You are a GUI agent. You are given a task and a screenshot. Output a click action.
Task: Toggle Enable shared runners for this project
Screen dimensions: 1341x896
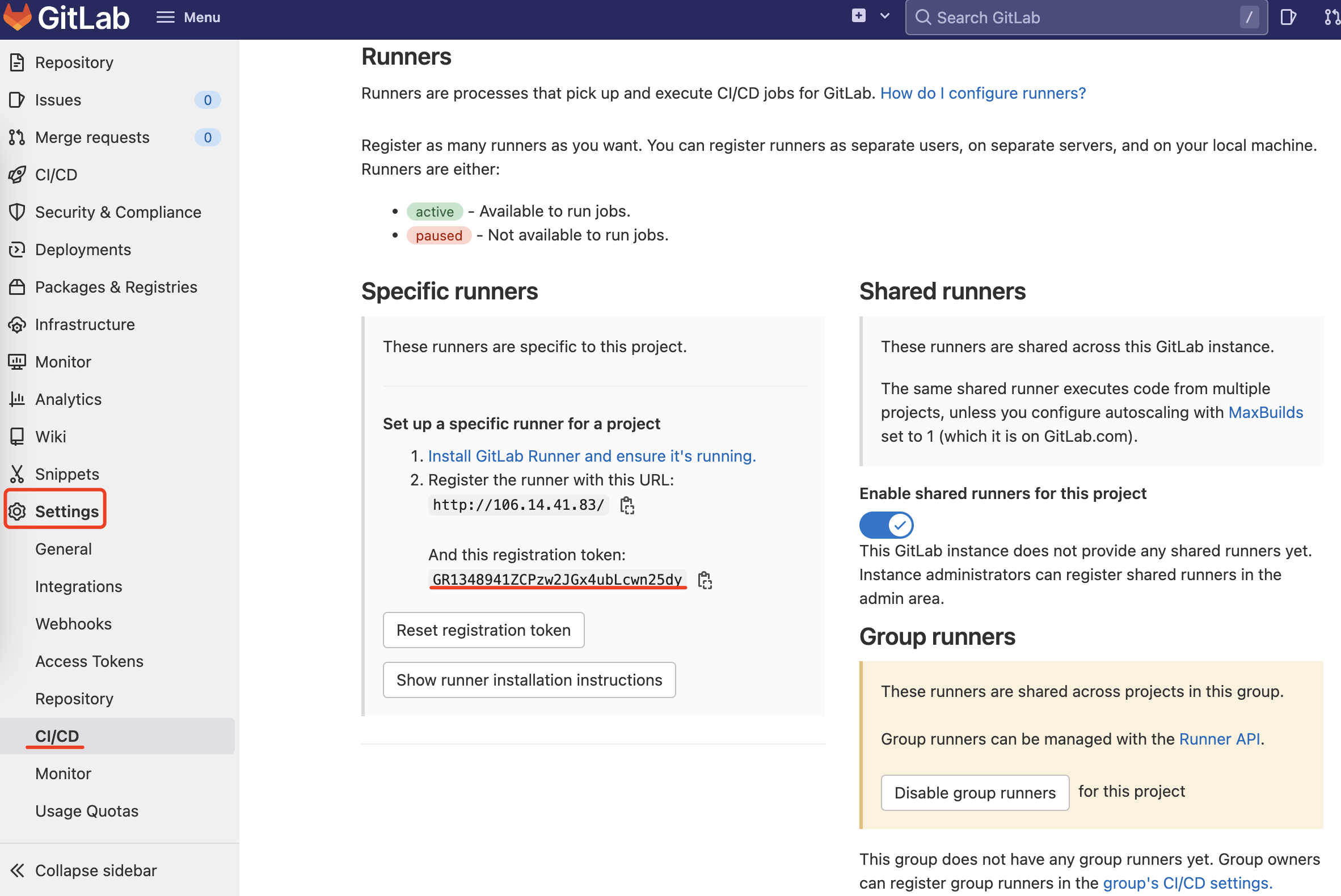(x=886, y=525)
